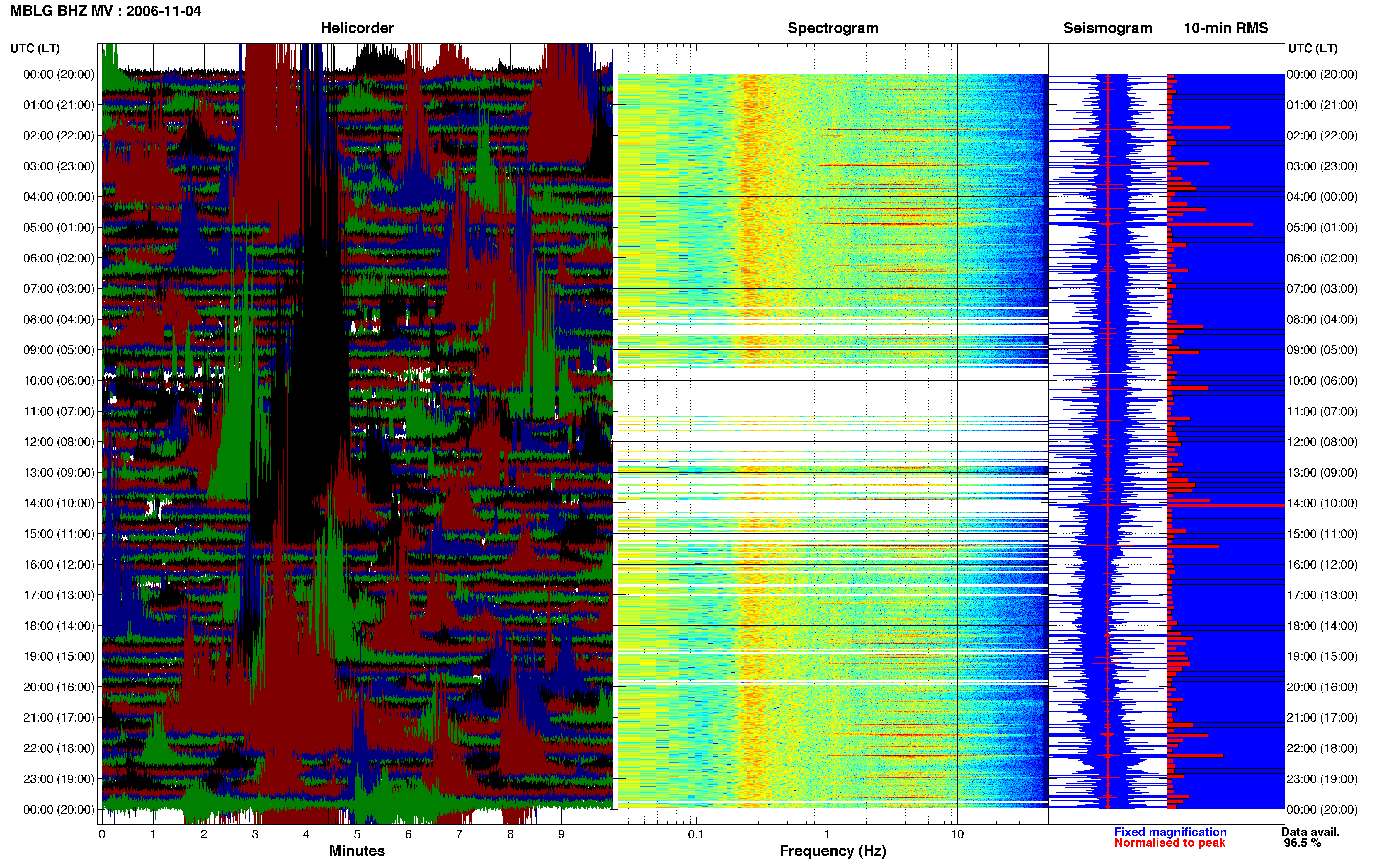Click the helicorder minute tick '9'
1389x868 pixels.
tap(561, 834)
